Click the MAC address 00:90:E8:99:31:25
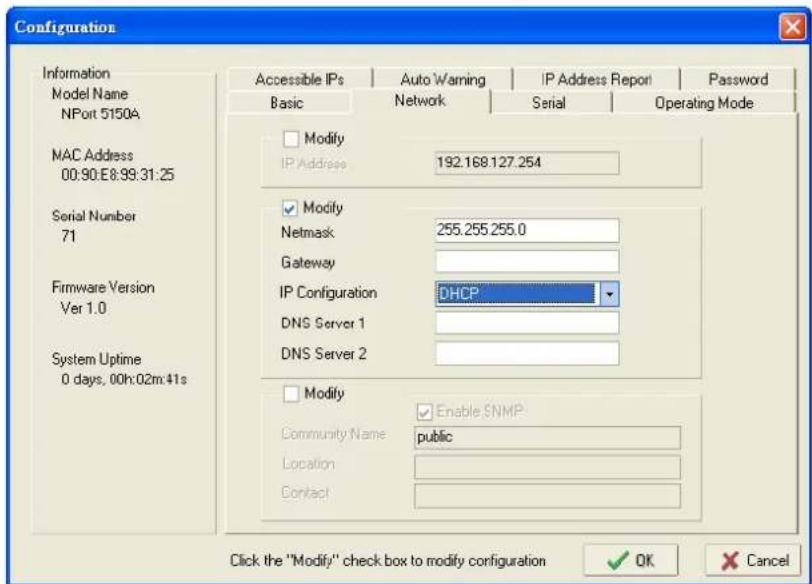812x584 pixels. 118,174
